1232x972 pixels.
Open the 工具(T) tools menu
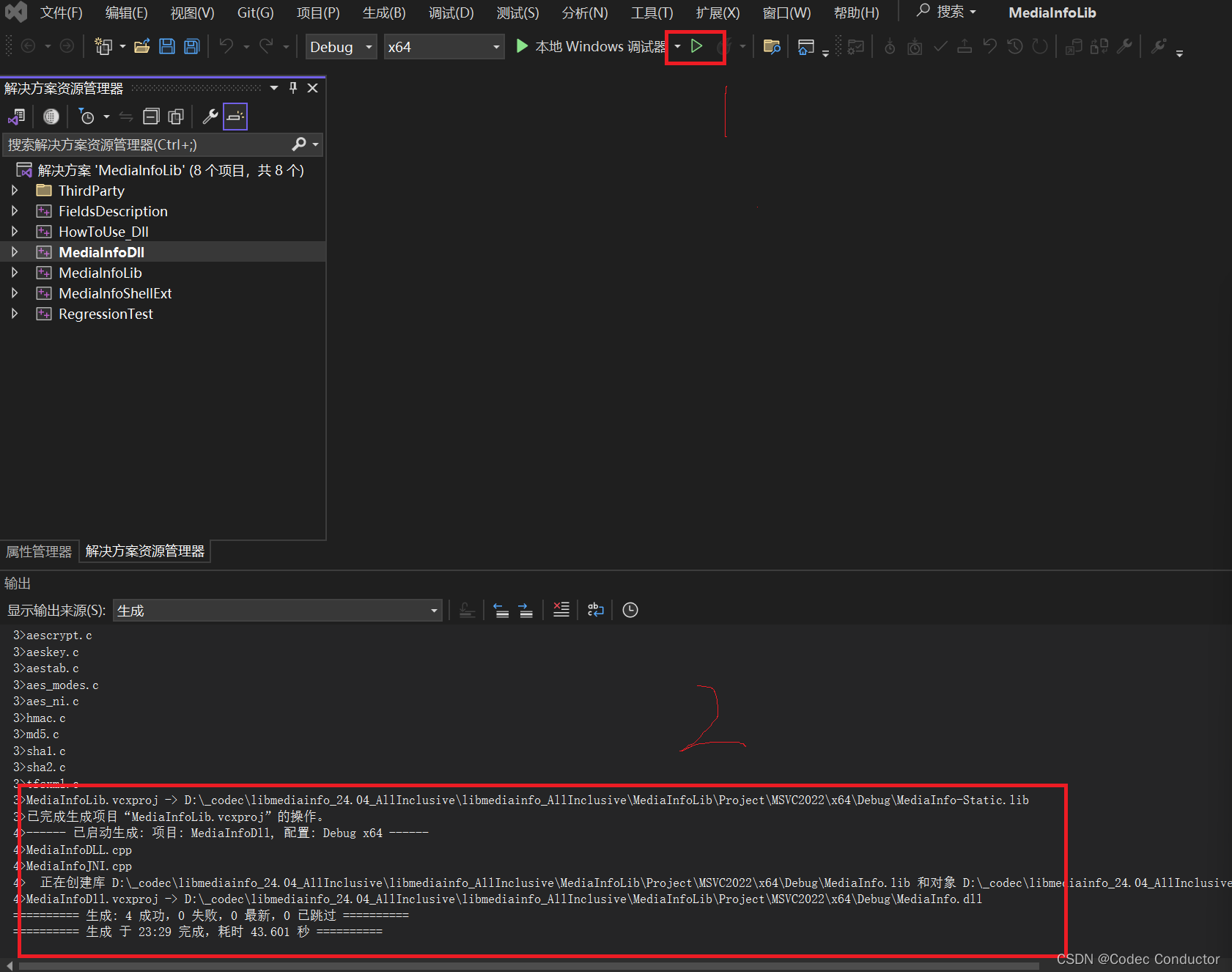click(x=652, y=13)
